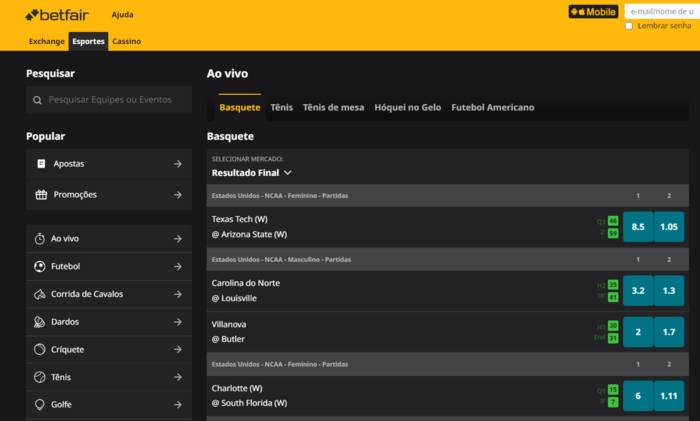Screen dimensions: 700x421
Task: Click the arrow next to Apostas
Action: point(178,164)
